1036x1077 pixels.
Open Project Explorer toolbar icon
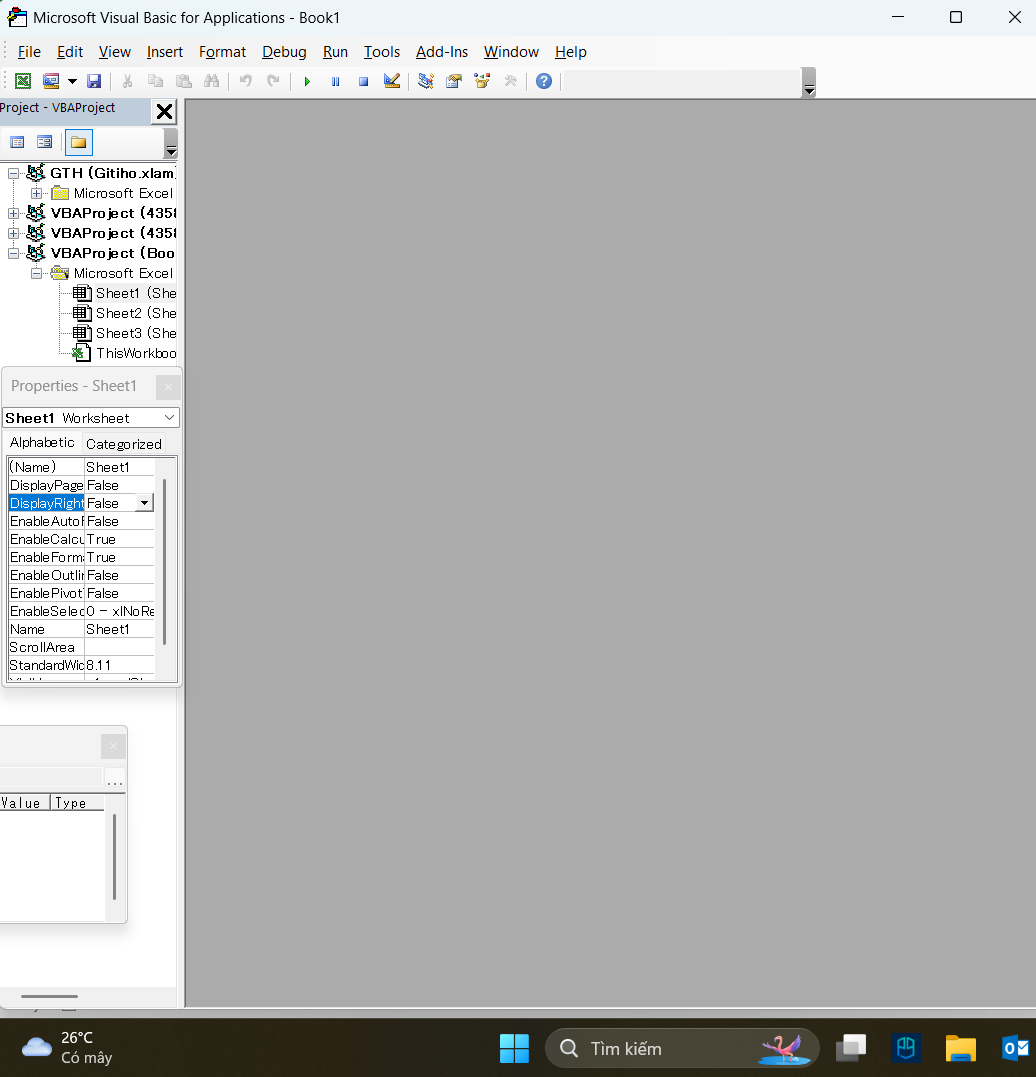point(426,81)
